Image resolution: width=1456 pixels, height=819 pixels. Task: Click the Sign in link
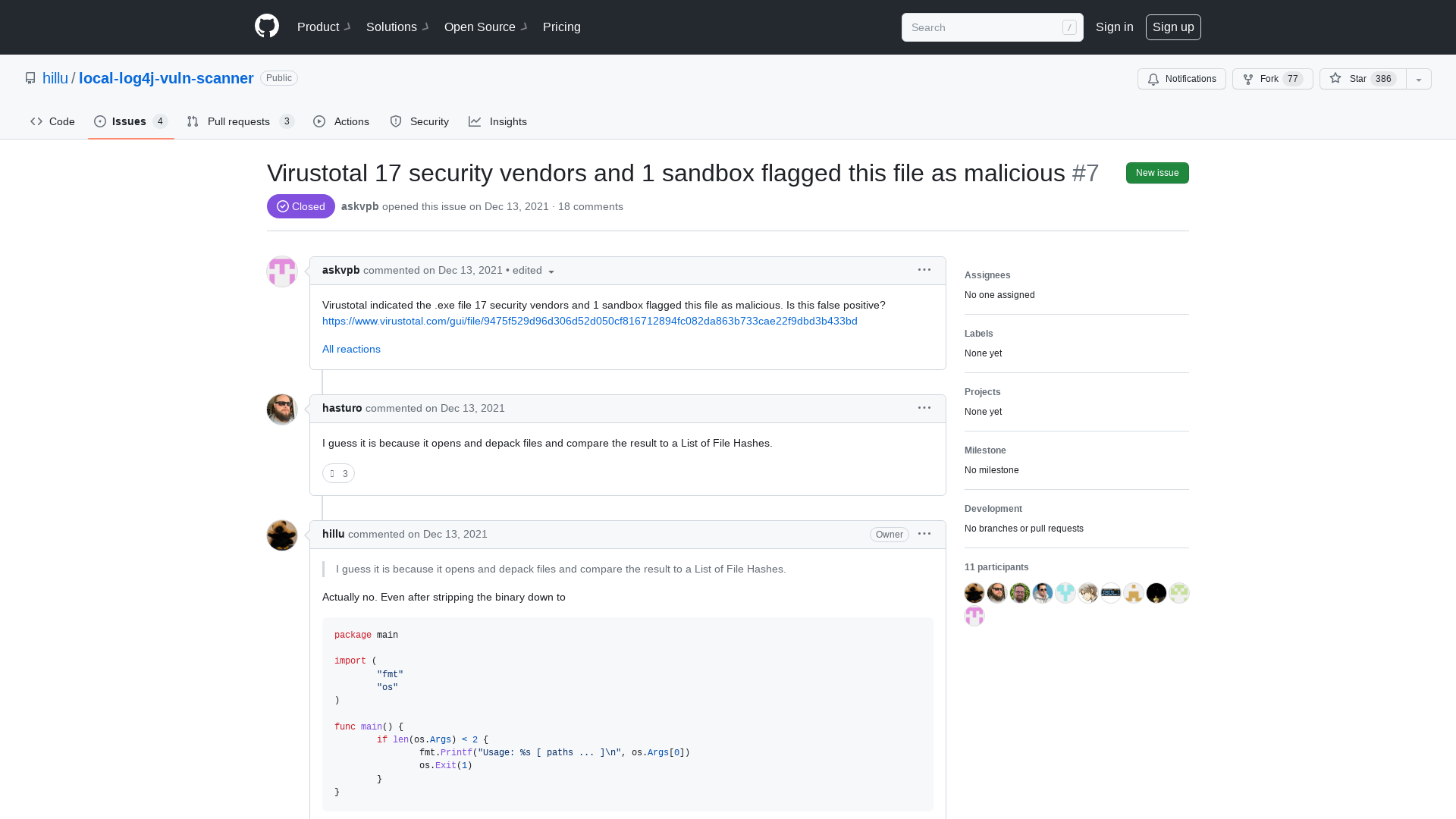coord(1114,27)
